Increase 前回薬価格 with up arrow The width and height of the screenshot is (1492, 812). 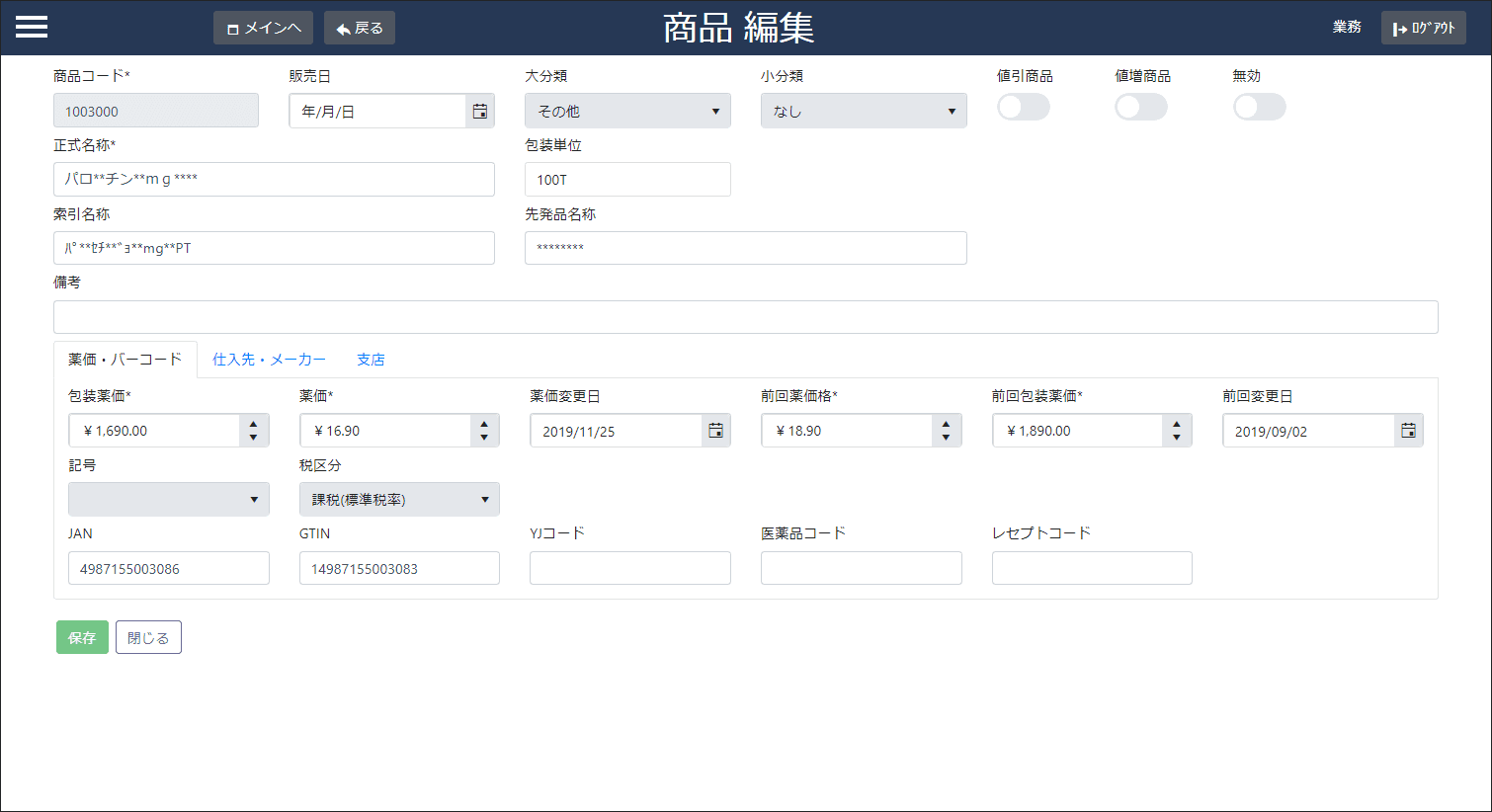pos(946,424)
